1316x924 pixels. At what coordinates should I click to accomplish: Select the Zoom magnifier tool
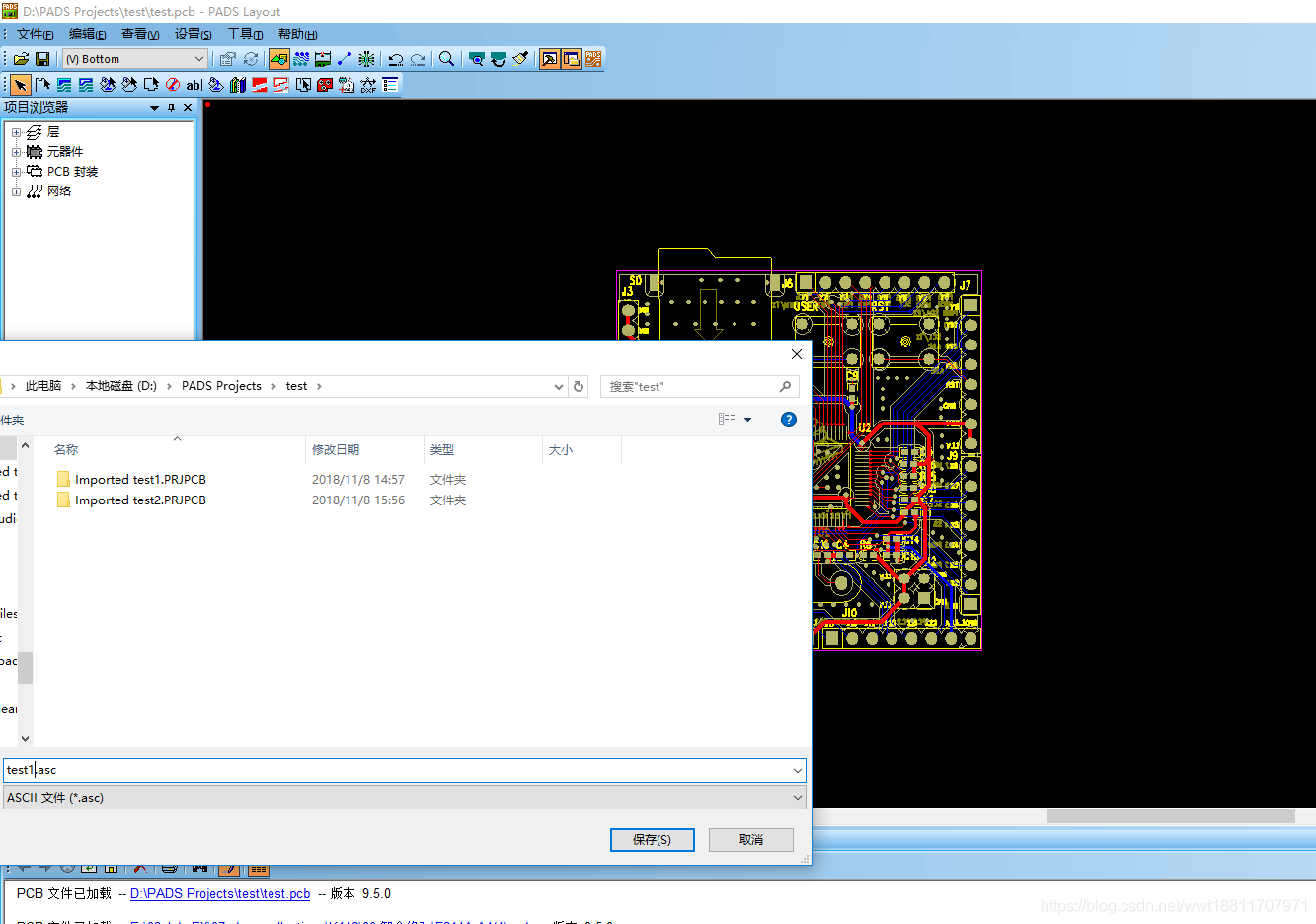click(x=446, y=59)
